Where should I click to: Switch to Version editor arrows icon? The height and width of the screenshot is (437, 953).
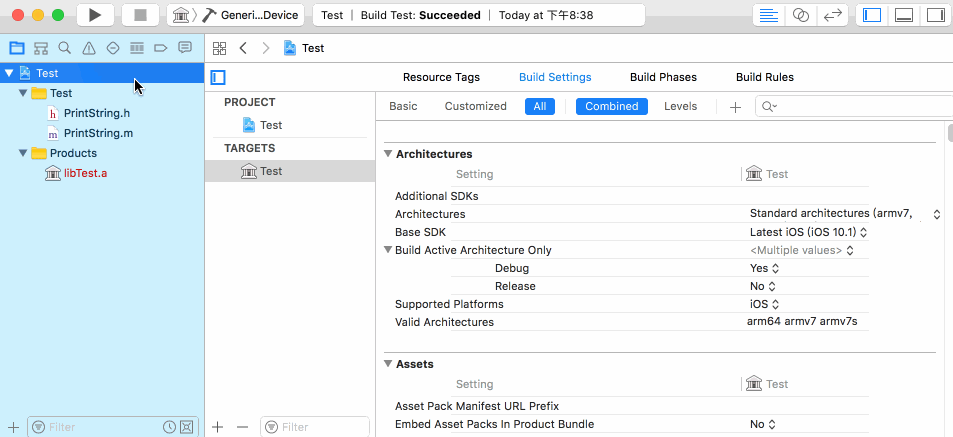coord(832,16)
